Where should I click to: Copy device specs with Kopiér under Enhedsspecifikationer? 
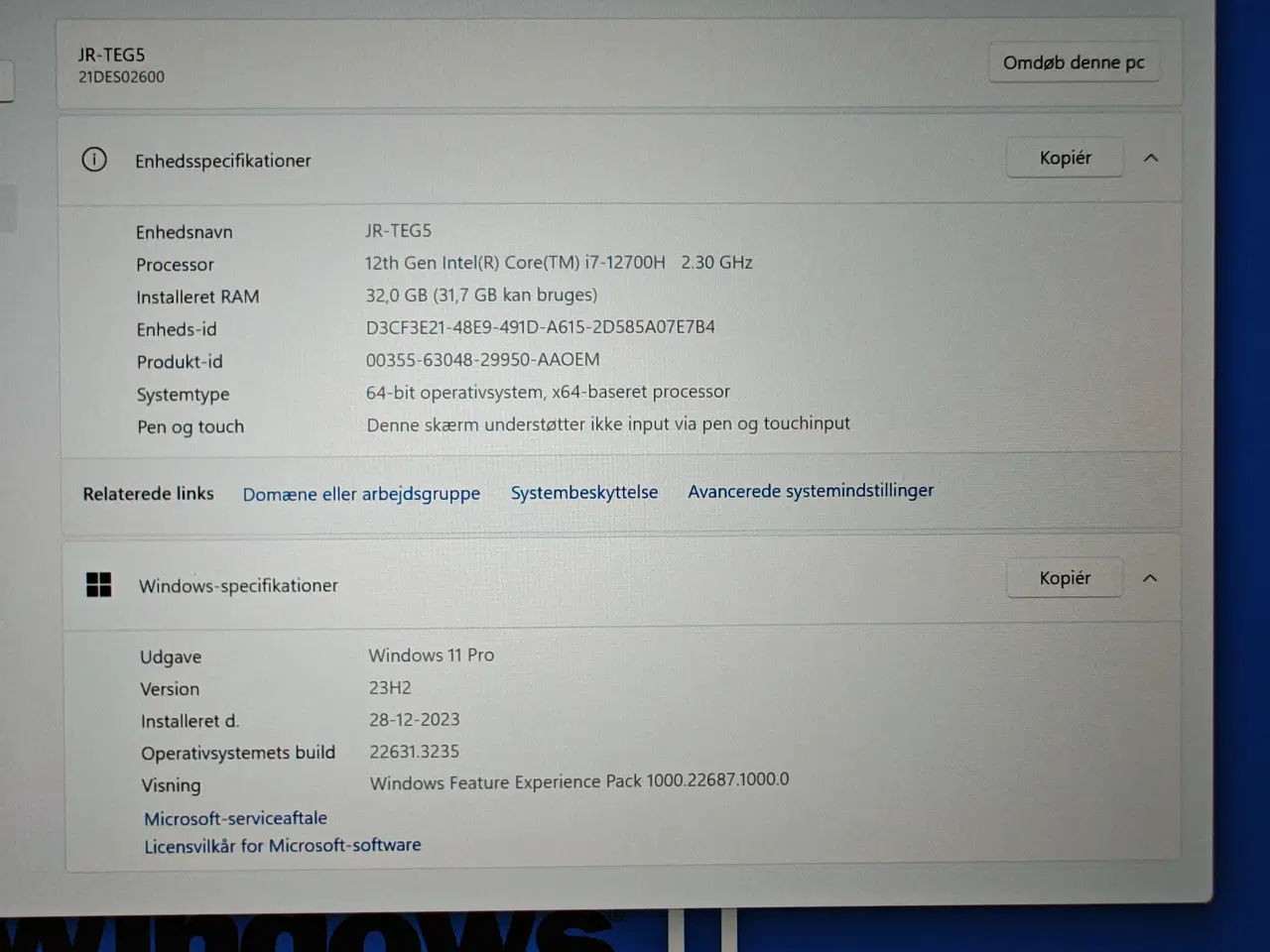point(1065,158)
